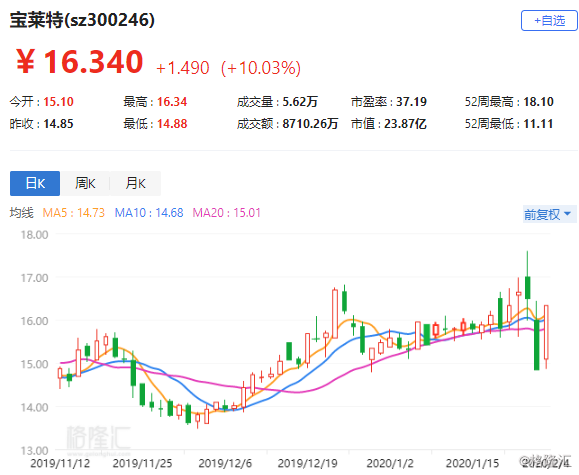The height and width of the screenshot is (475, 579).
Task: Click the 最高 value 16.34
Action: click(172, 102)
